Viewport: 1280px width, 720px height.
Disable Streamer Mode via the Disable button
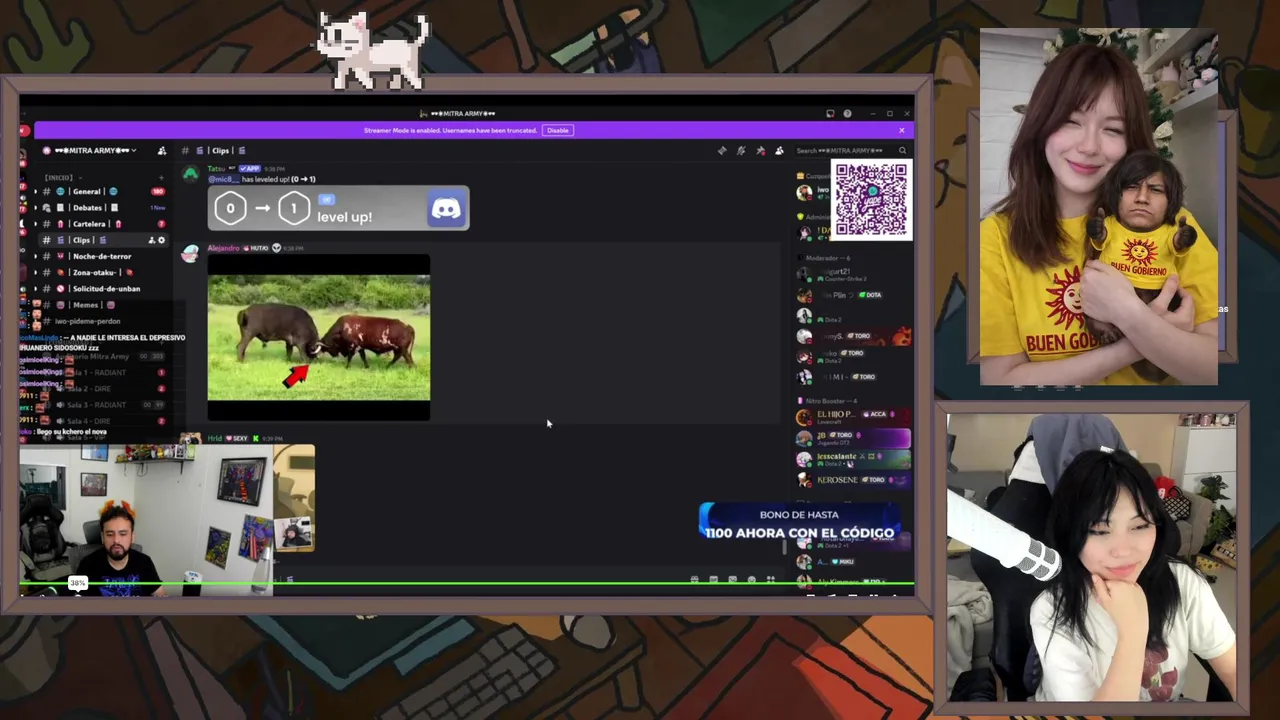[x=558, y=130]
